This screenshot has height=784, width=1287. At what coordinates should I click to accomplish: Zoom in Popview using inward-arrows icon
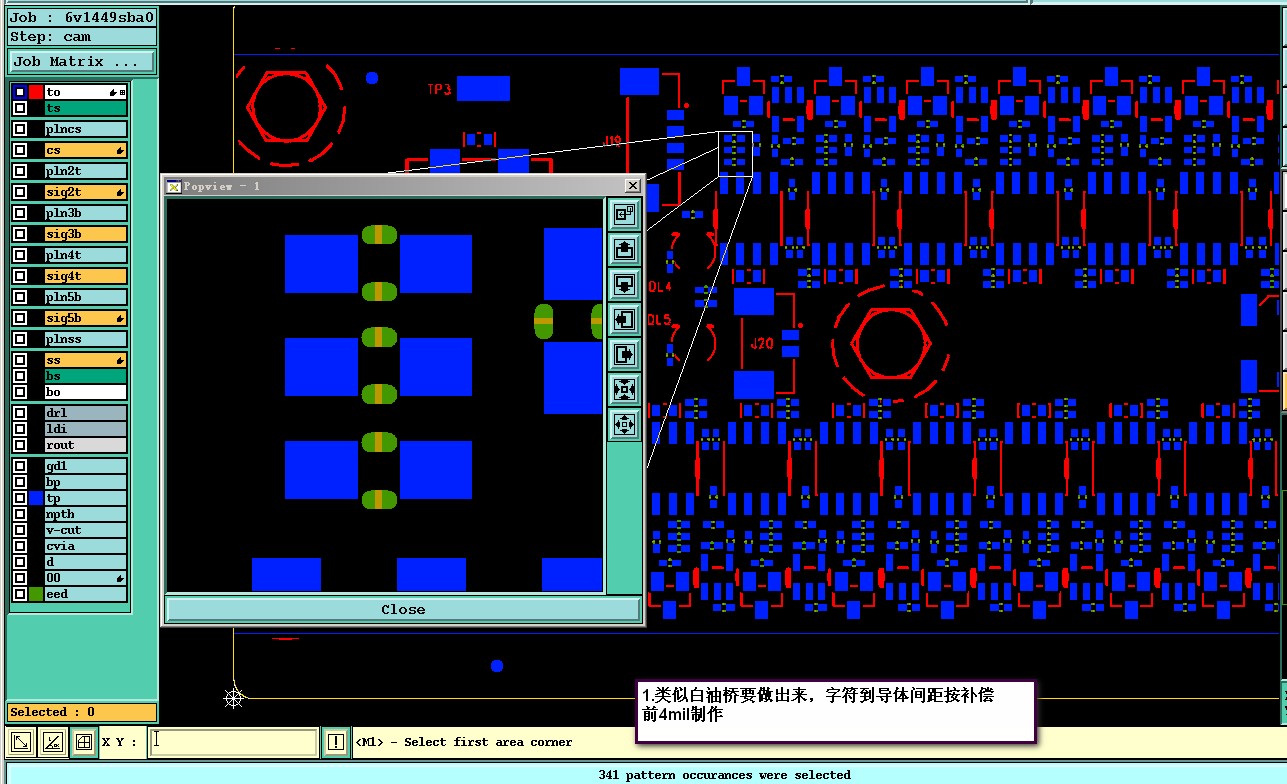[x=624, y=389]
